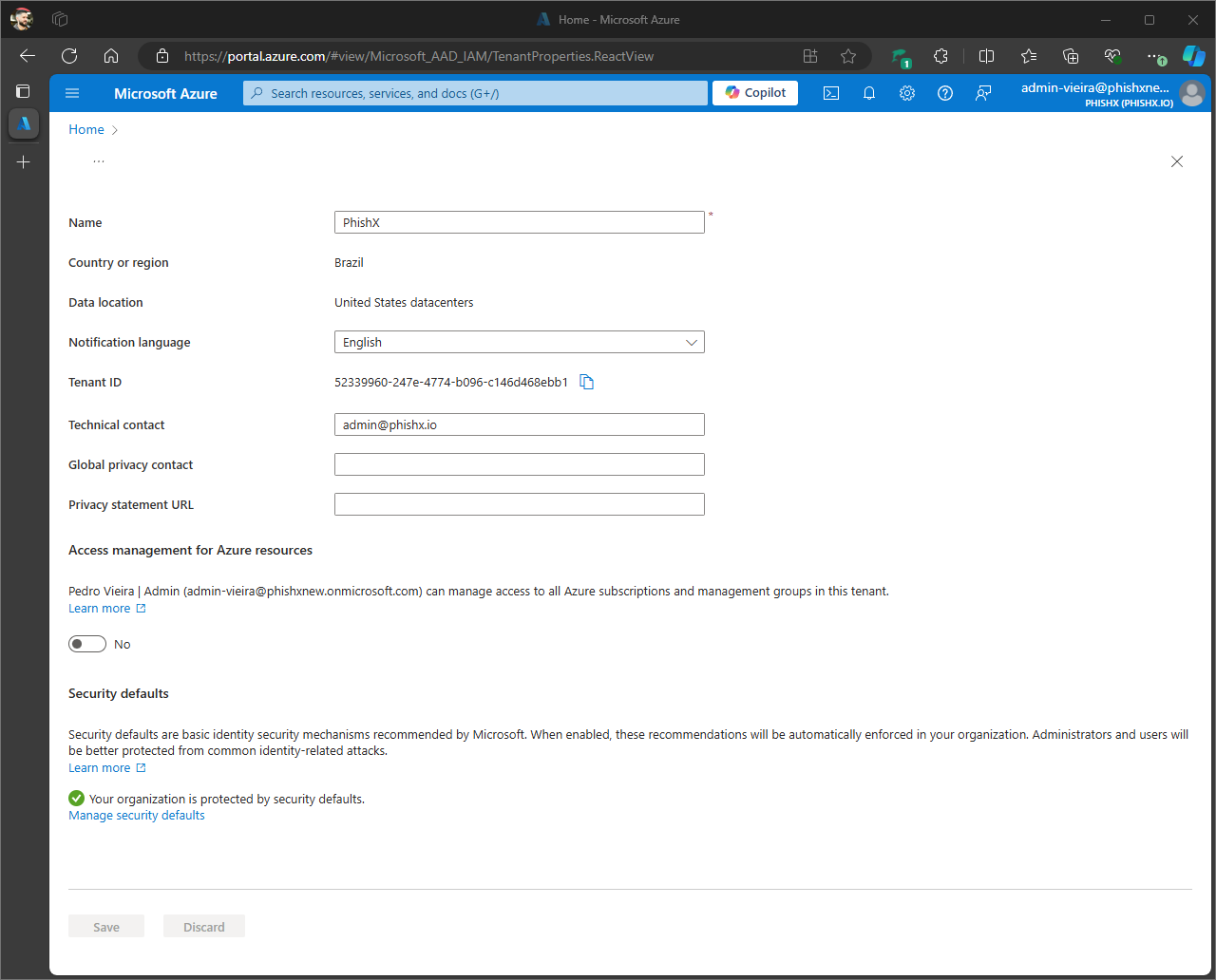This screenshot has height=980, width=1216.
Task: Open app available grid icon in address bar
Action: 810,56
